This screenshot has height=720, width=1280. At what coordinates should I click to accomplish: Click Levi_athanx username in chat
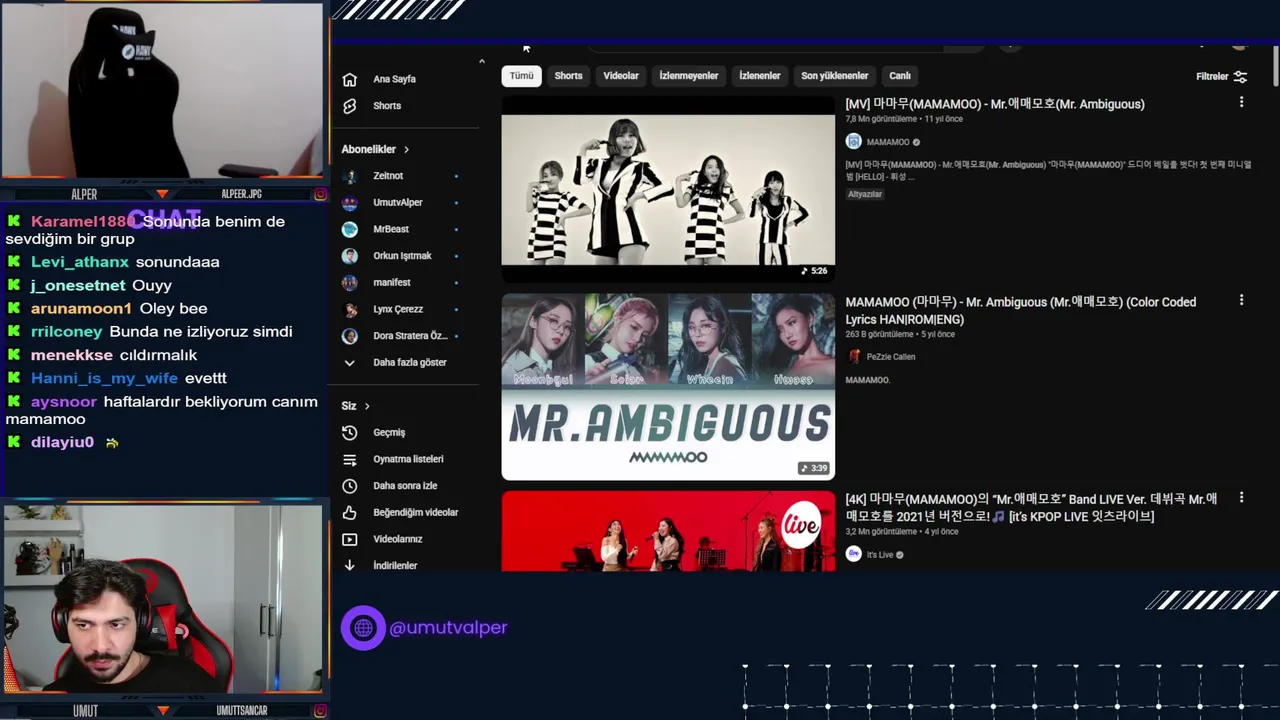(x=80, y=262)
